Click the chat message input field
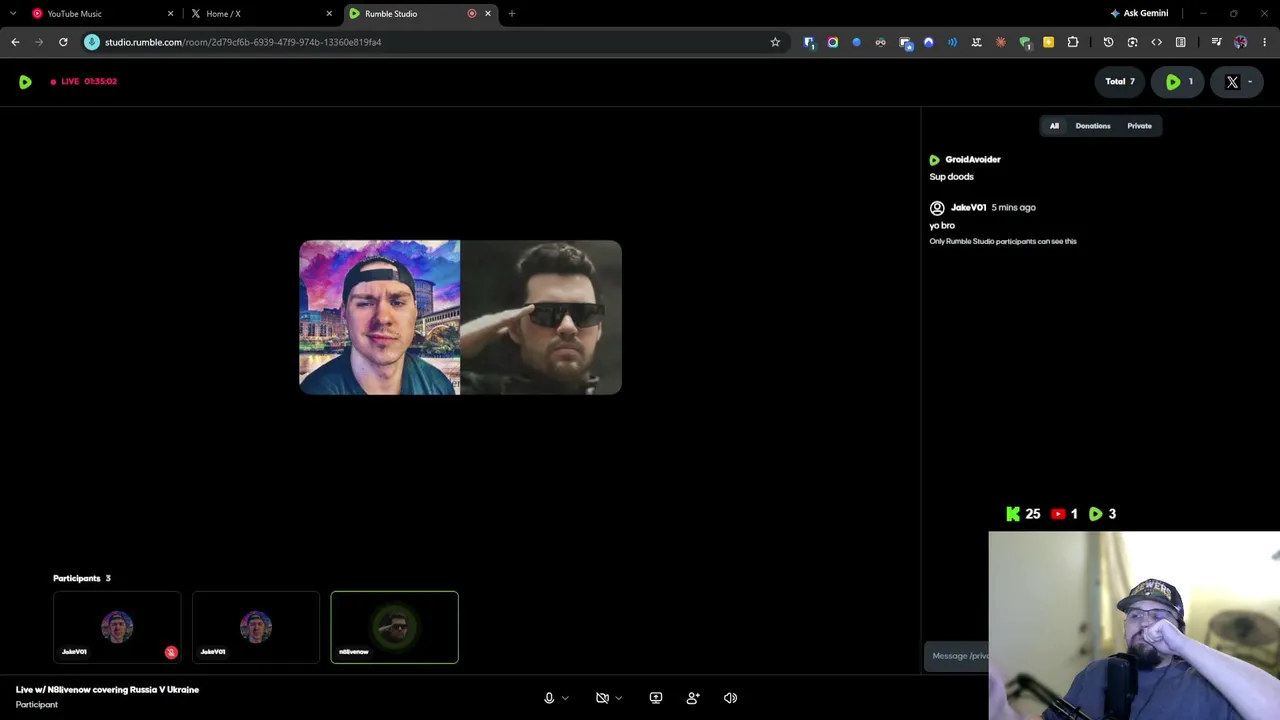Viewport: 1280px width, 720px height. (x=957, y=656)
